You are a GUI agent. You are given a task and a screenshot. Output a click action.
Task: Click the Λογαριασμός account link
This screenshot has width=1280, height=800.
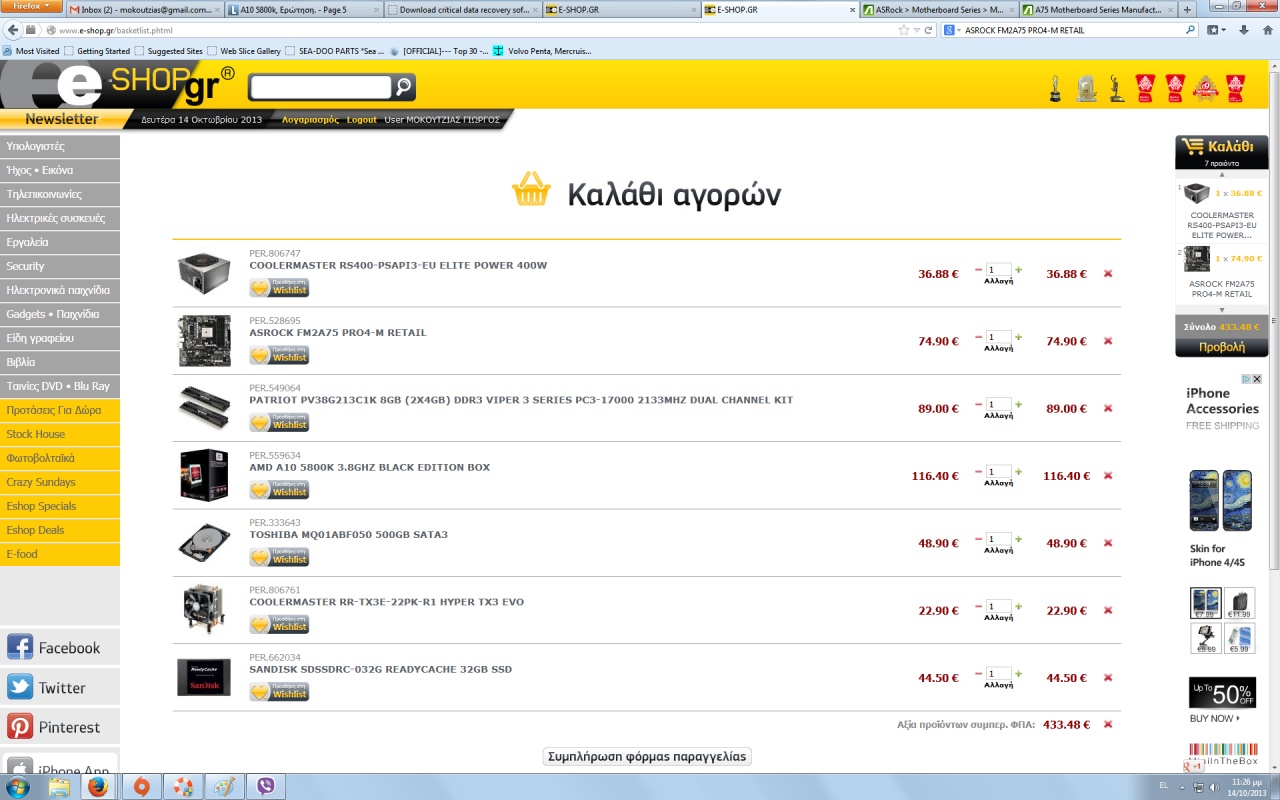pos(310,120)
